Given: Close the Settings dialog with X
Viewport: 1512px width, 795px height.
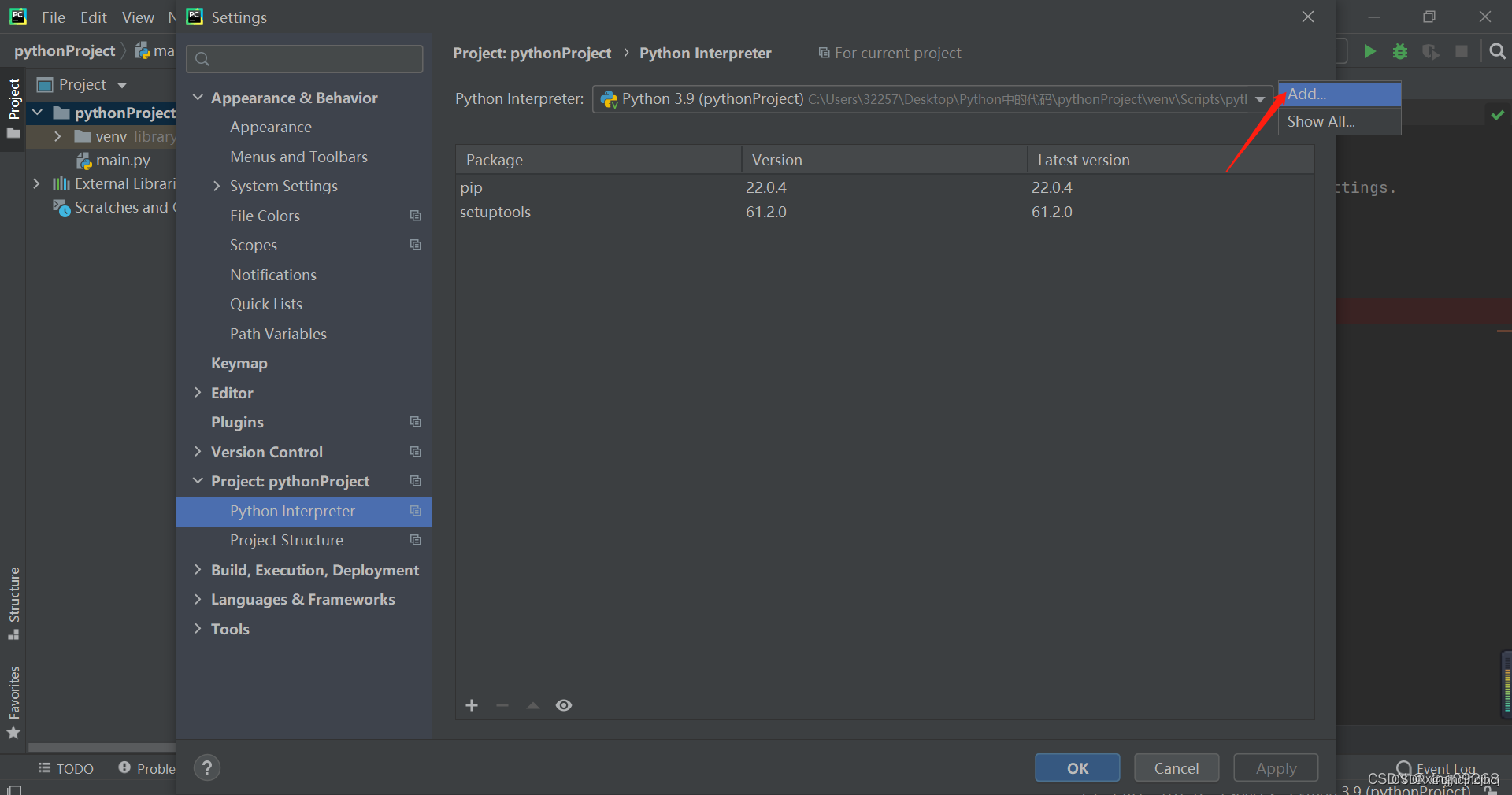Looking at the screenshot, I should [1308, 17].
